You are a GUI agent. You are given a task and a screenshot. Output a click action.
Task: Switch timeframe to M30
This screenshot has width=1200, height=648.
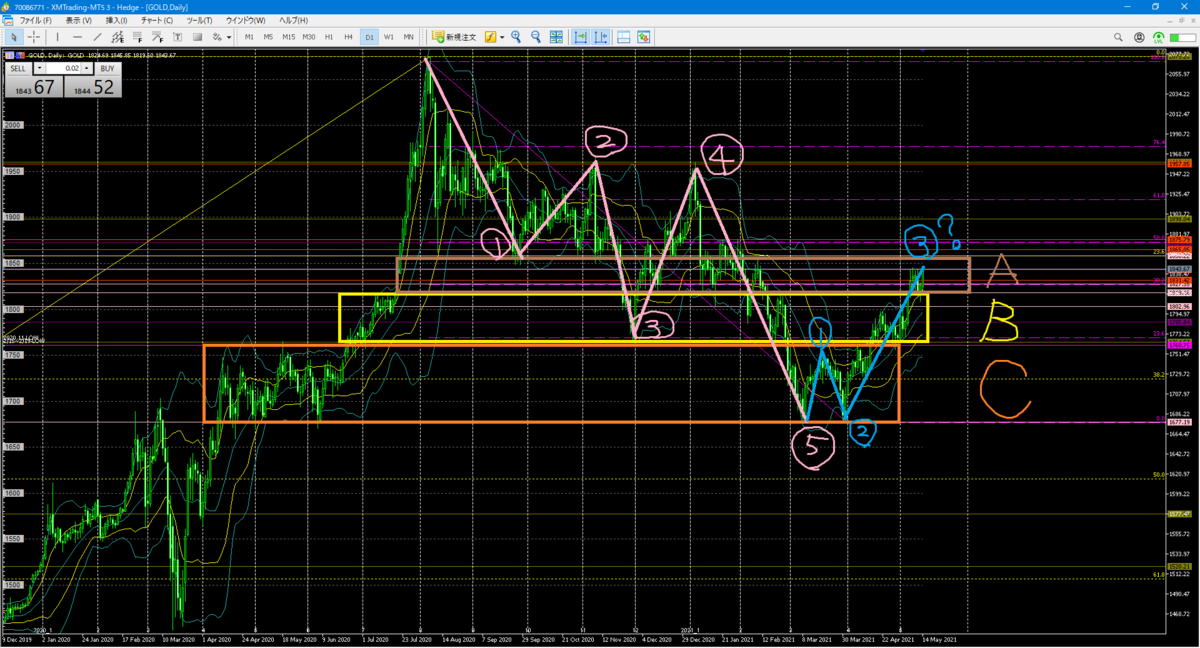[309, 37]
